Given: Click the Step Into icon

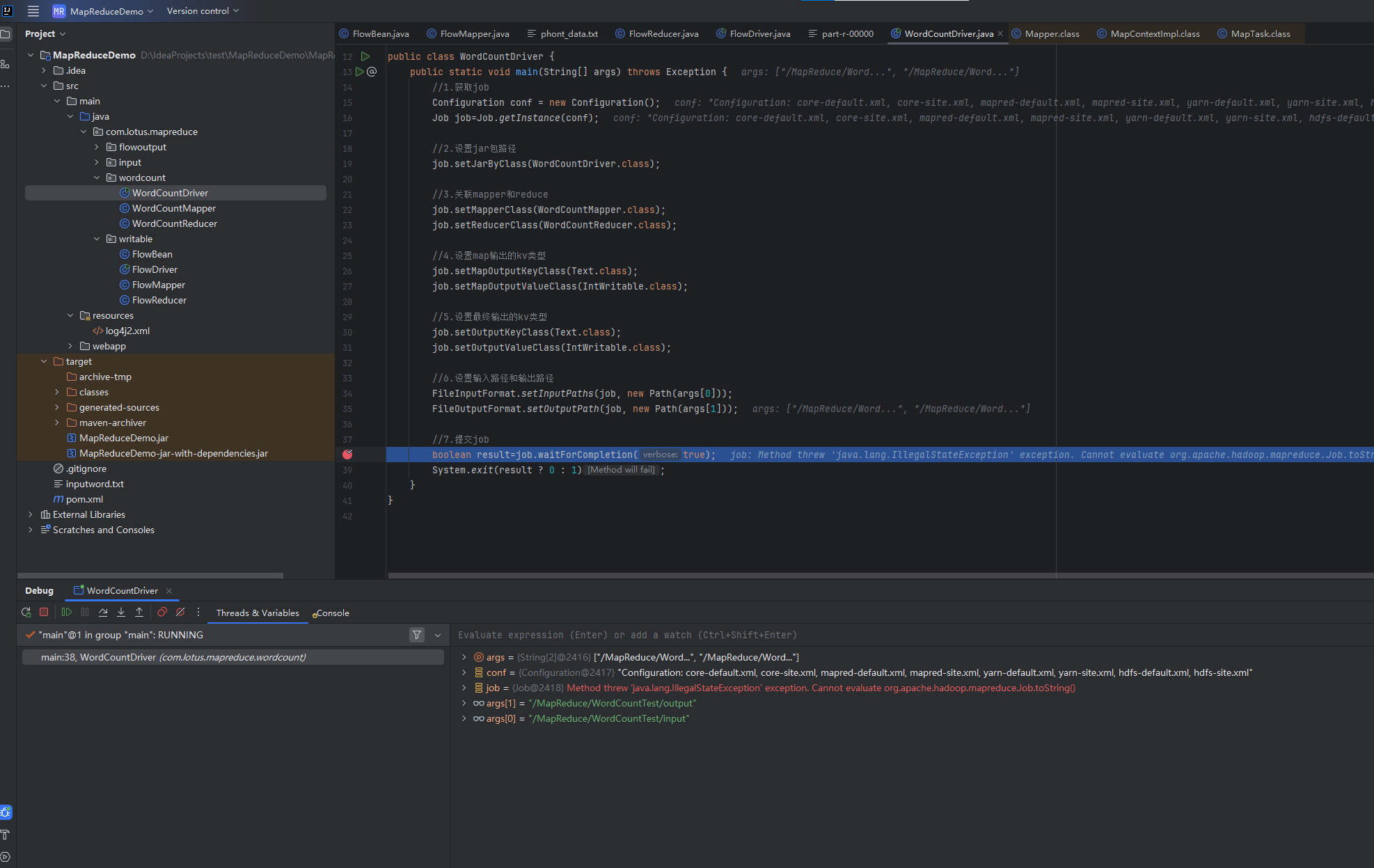Looking at the screenshot, I should (121, 613).
